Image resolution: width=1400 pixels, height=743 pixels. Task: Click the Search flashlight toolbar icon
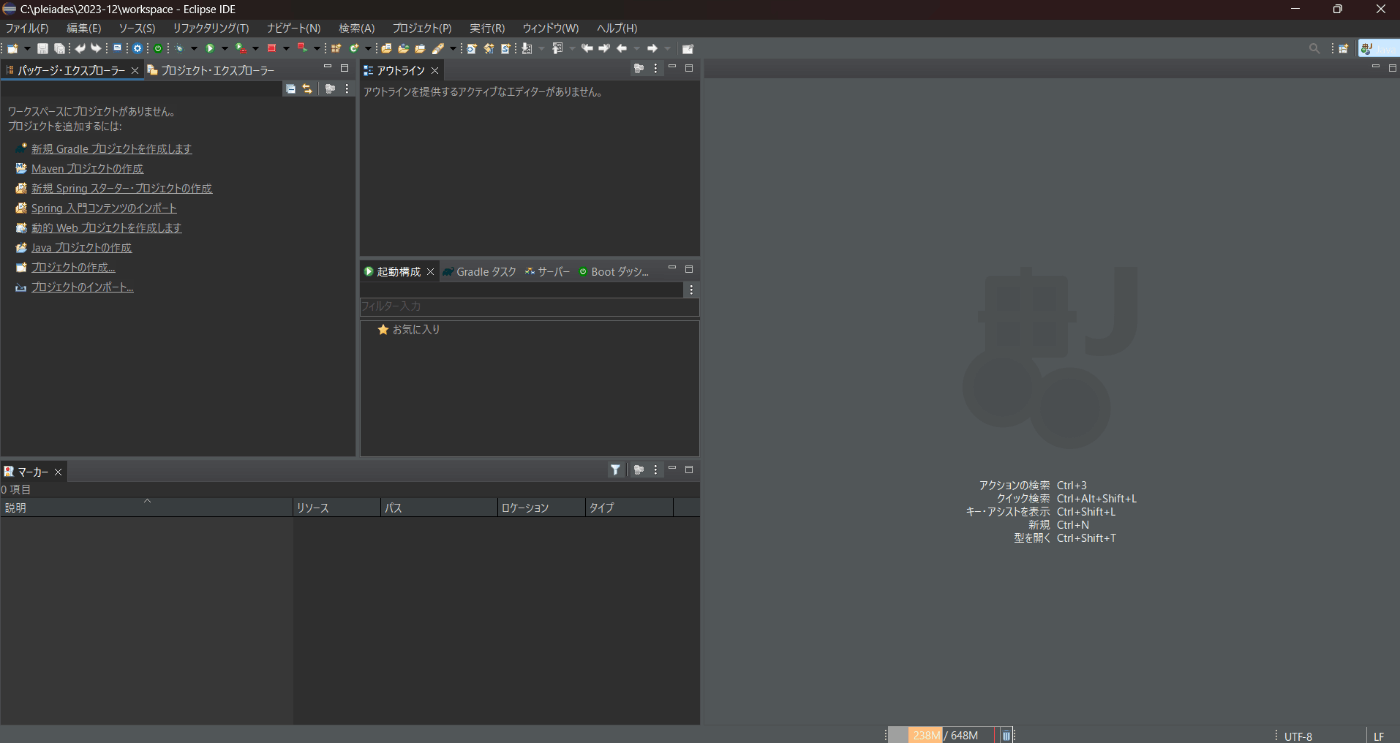pyautogui.click(x=437, y=48)
